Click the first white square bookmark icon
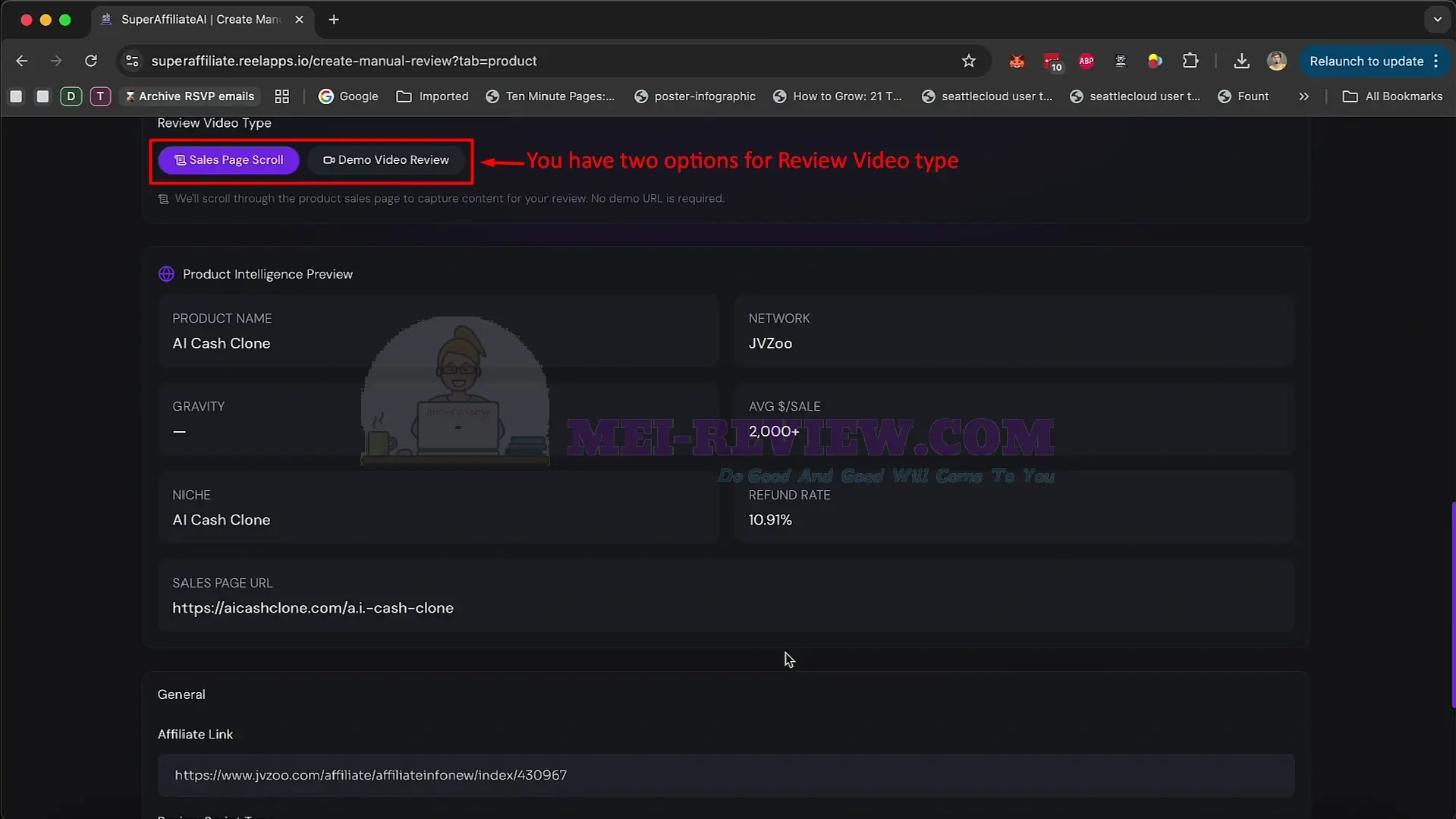 (16, 96)
